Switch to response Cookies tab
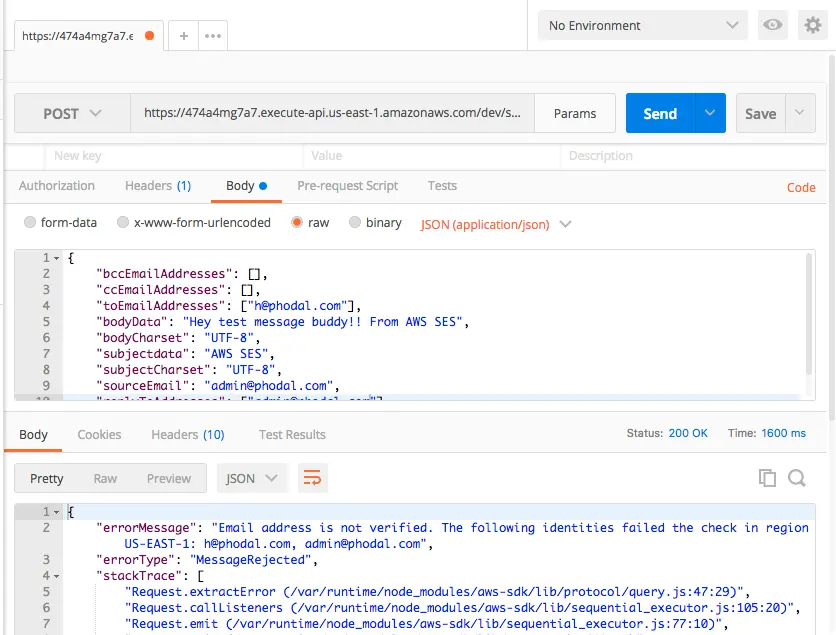The image size is (836, 635). pos(99,435)
